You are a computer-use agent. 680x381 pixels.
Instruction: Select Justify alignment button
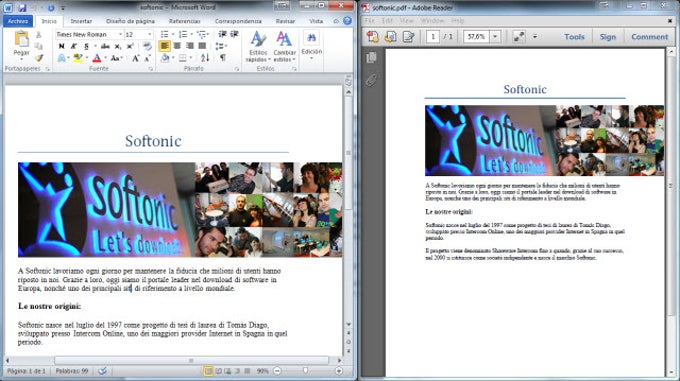point(202,46)
